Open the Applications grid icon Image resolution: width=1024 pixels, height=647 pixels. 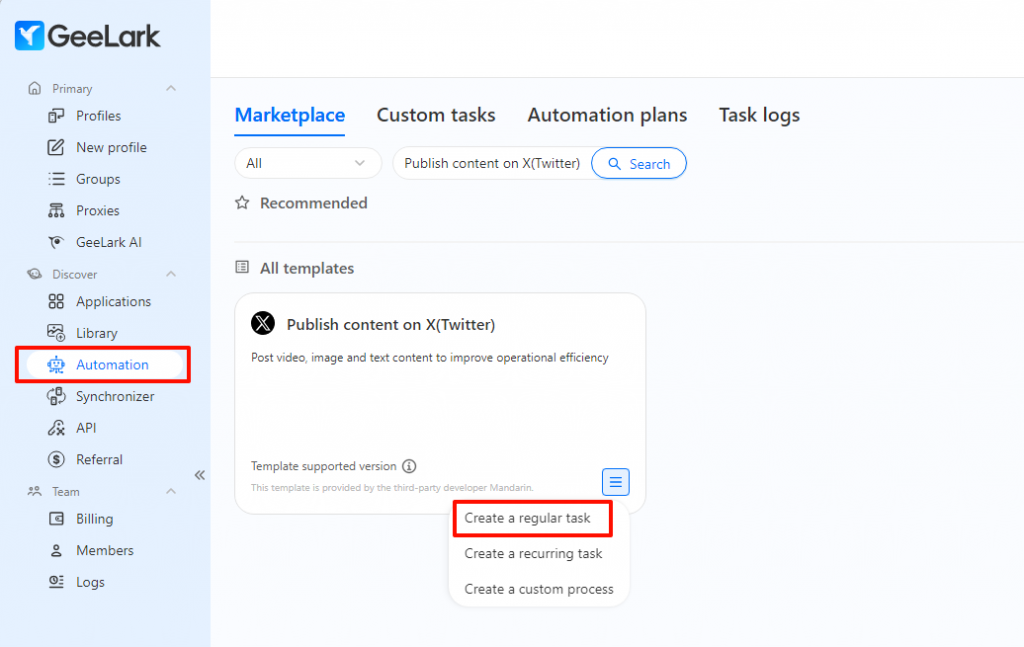point(56,301)
